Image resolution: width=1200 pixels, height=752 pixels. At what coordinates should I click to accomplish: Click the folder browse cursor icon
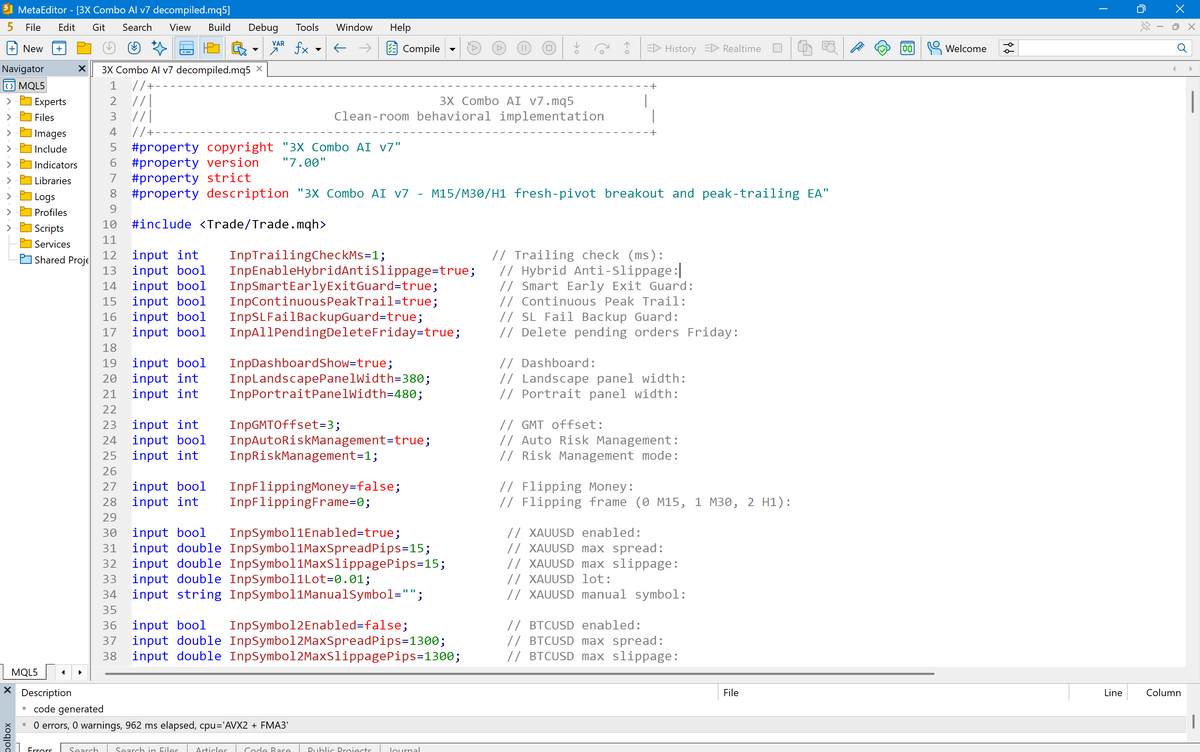(238, 48)
